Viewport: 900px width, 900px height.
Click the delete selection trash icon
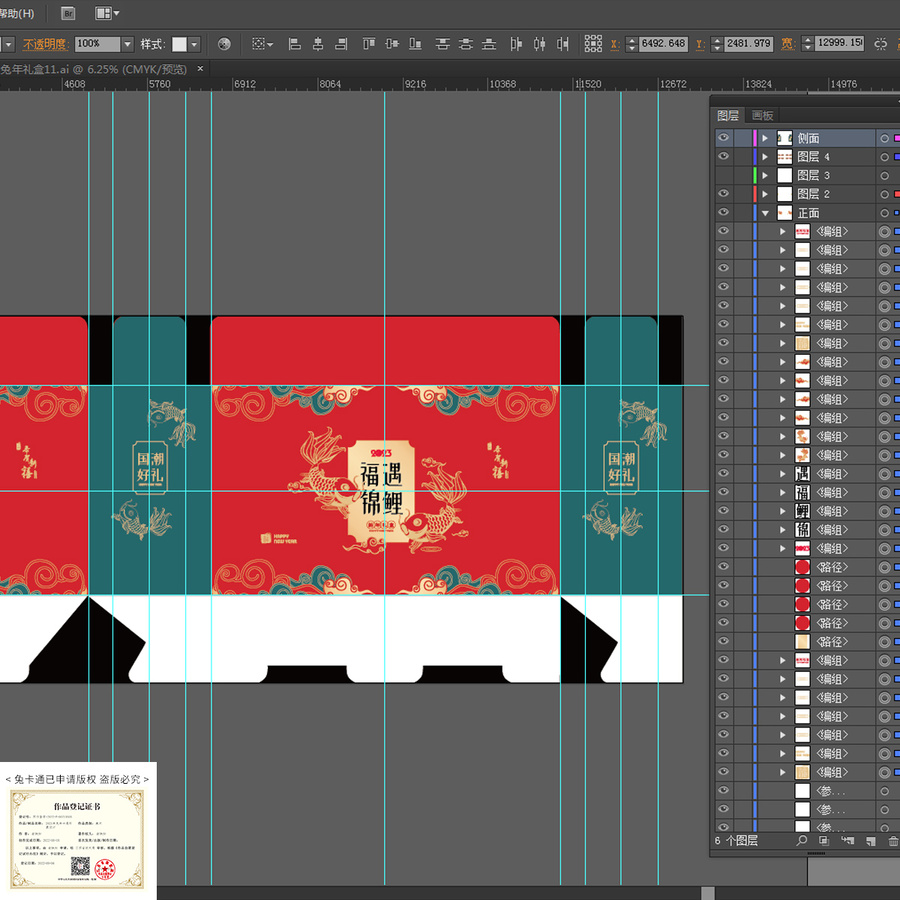coord(893,841)
